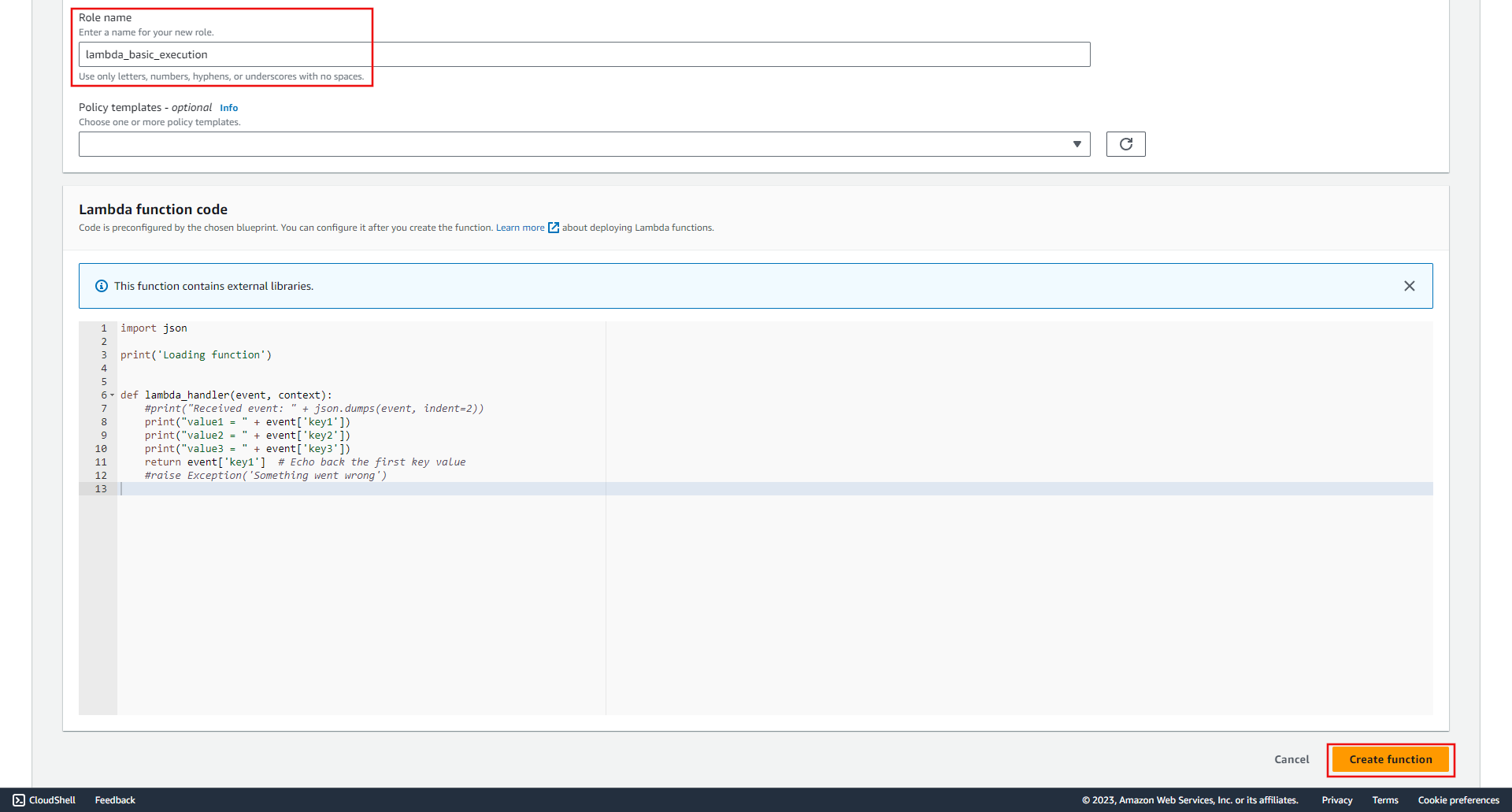Click the info icon on the external libraries banner
Viewport: 1512px width, 812px height.
click(102, 286)
